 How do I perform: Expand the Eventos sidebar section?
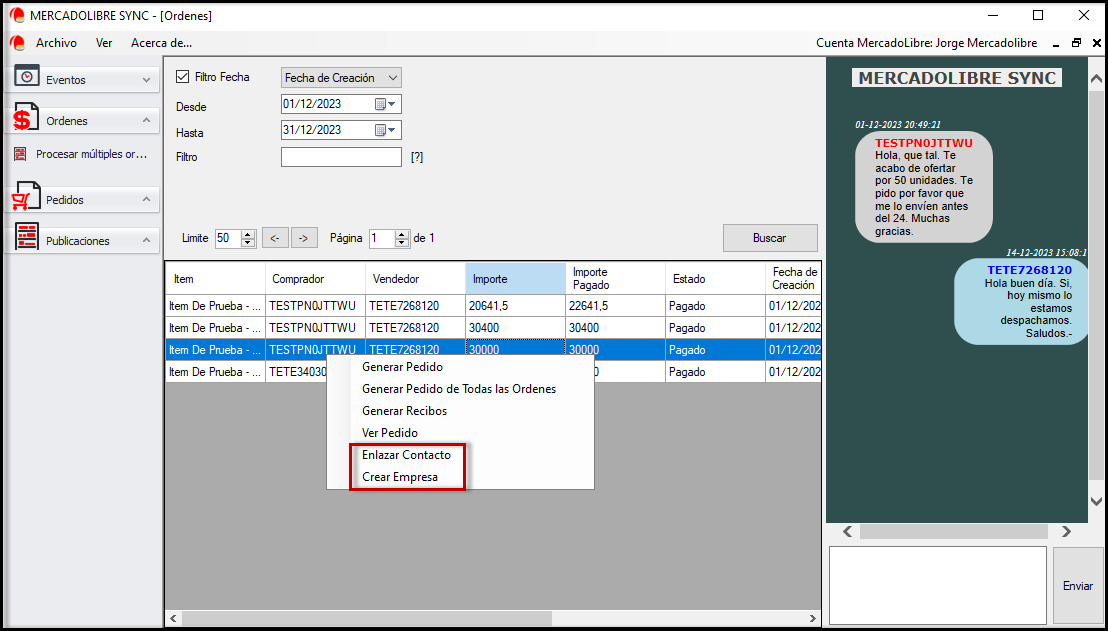coord(146,80)
